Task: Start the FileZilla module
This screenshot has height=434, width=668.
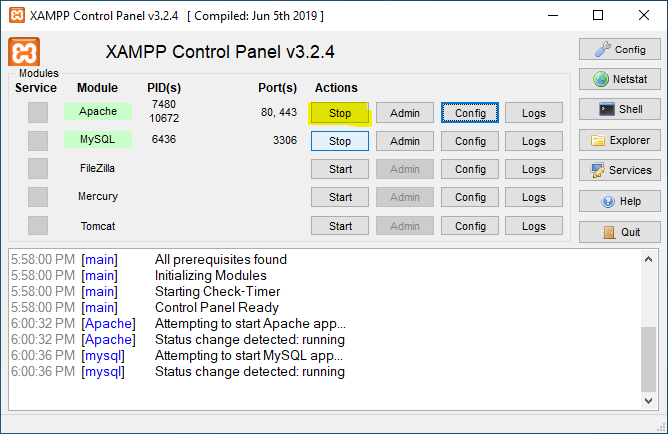Action: [340, 169]
